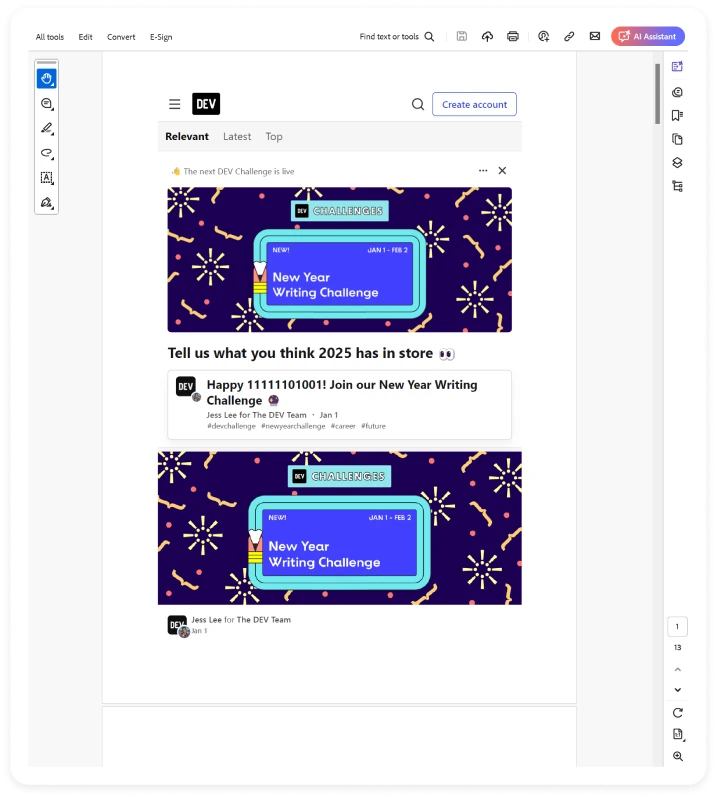
Task: Select the Hand tool in the left toolbar
Action: coord(46,79)
